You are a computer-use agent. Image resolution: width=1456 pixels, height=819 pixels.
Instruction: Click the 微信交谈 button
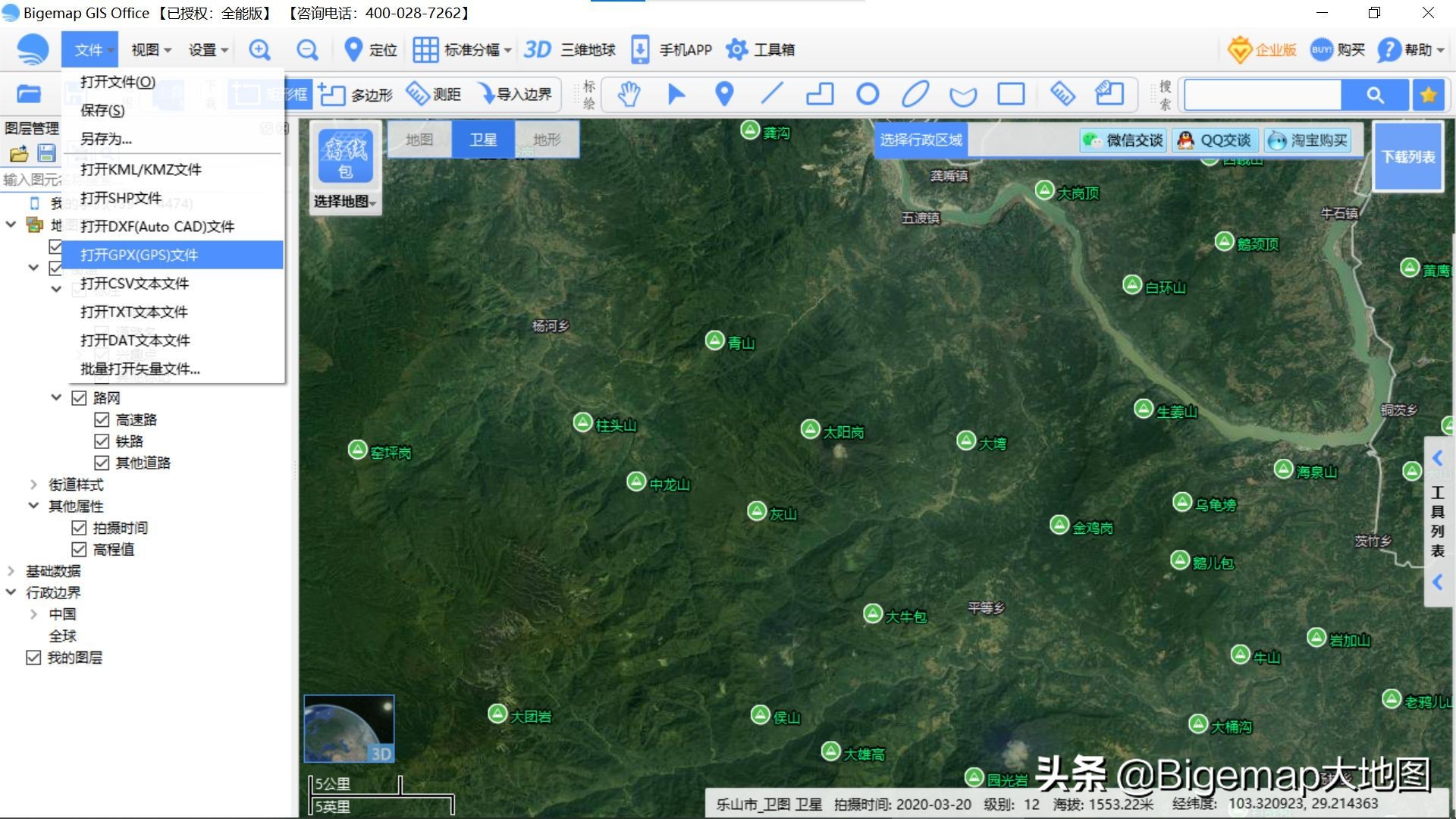(1123, 140)
